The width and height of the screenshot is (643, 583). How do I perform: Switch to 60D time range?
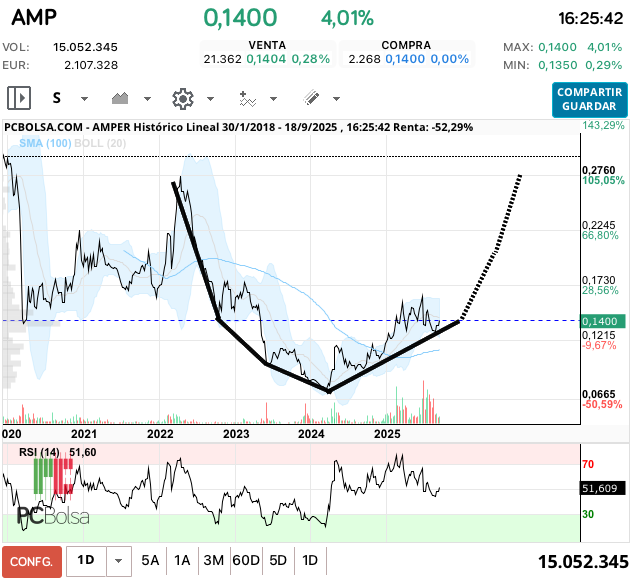tap(246, 560)
